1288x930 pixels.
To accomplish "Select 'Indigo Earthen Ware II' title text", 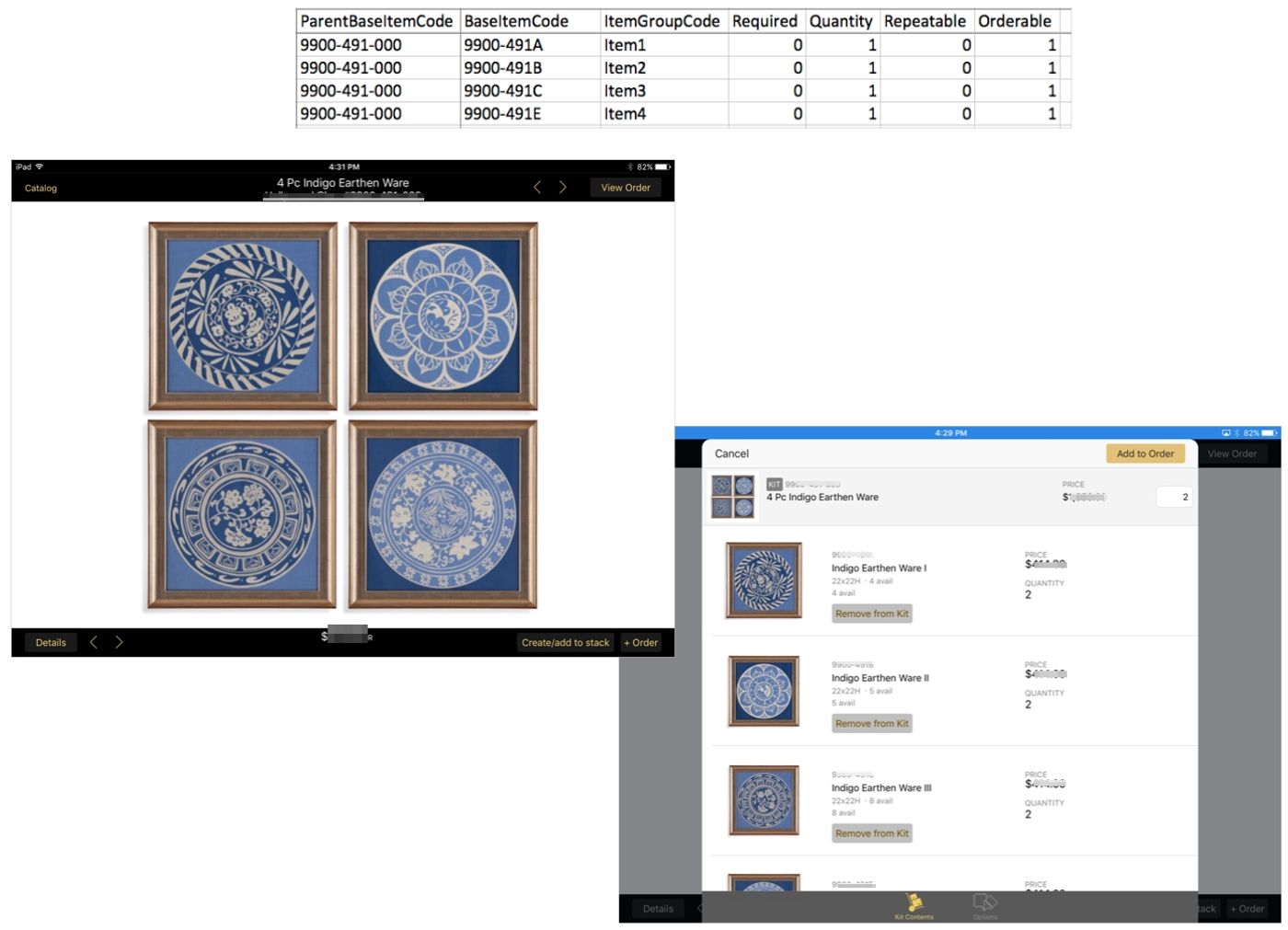I will 880,678.
